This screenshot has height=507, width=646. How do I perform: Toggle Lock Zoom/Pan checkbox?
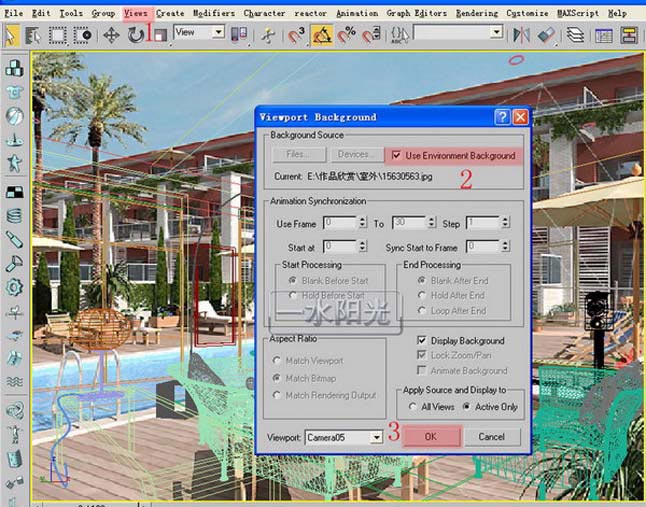[x=421, y=355]
